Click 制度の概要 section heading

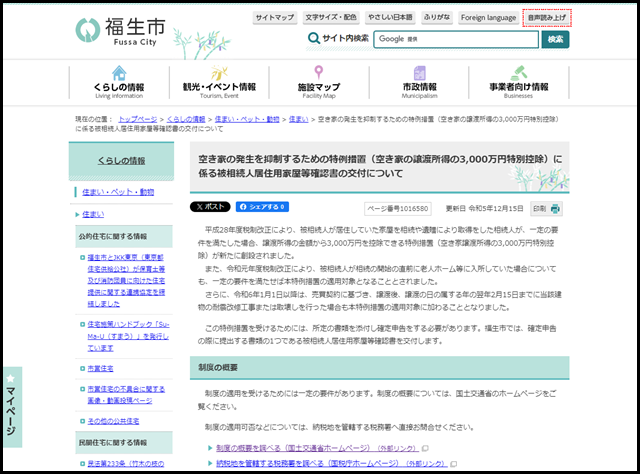pyautogui.click(x=218, y=367)
